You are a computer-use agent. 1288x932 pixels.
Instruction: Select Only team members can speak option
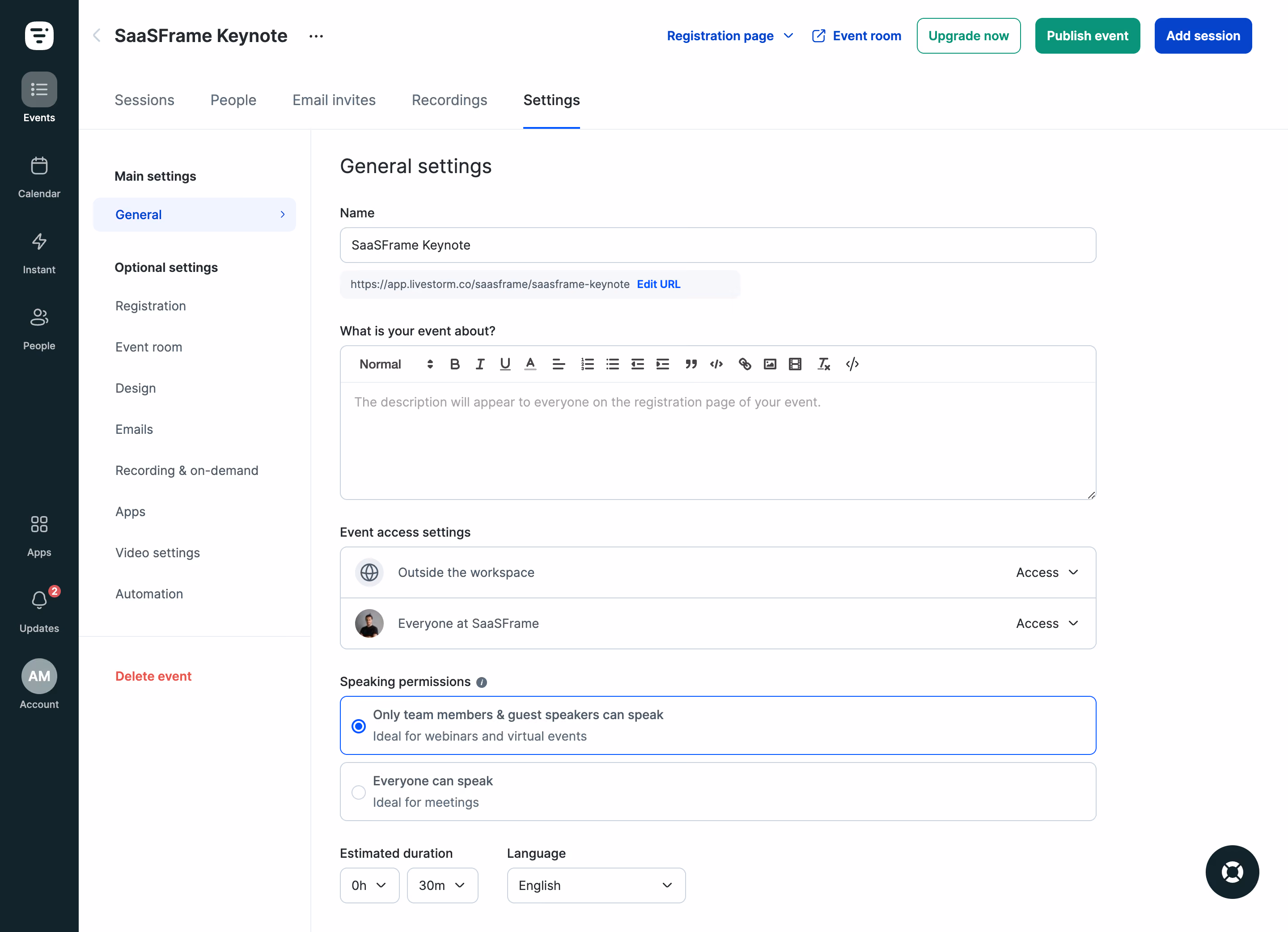click(x=718, y=725)
